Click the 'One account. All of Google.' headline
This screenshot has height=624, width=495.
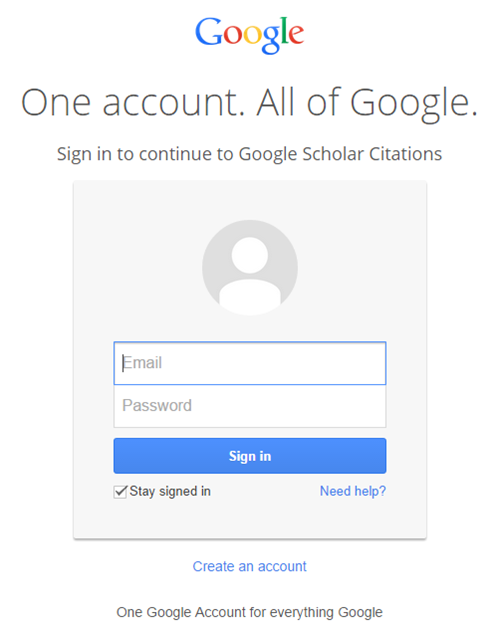point(249,103)
